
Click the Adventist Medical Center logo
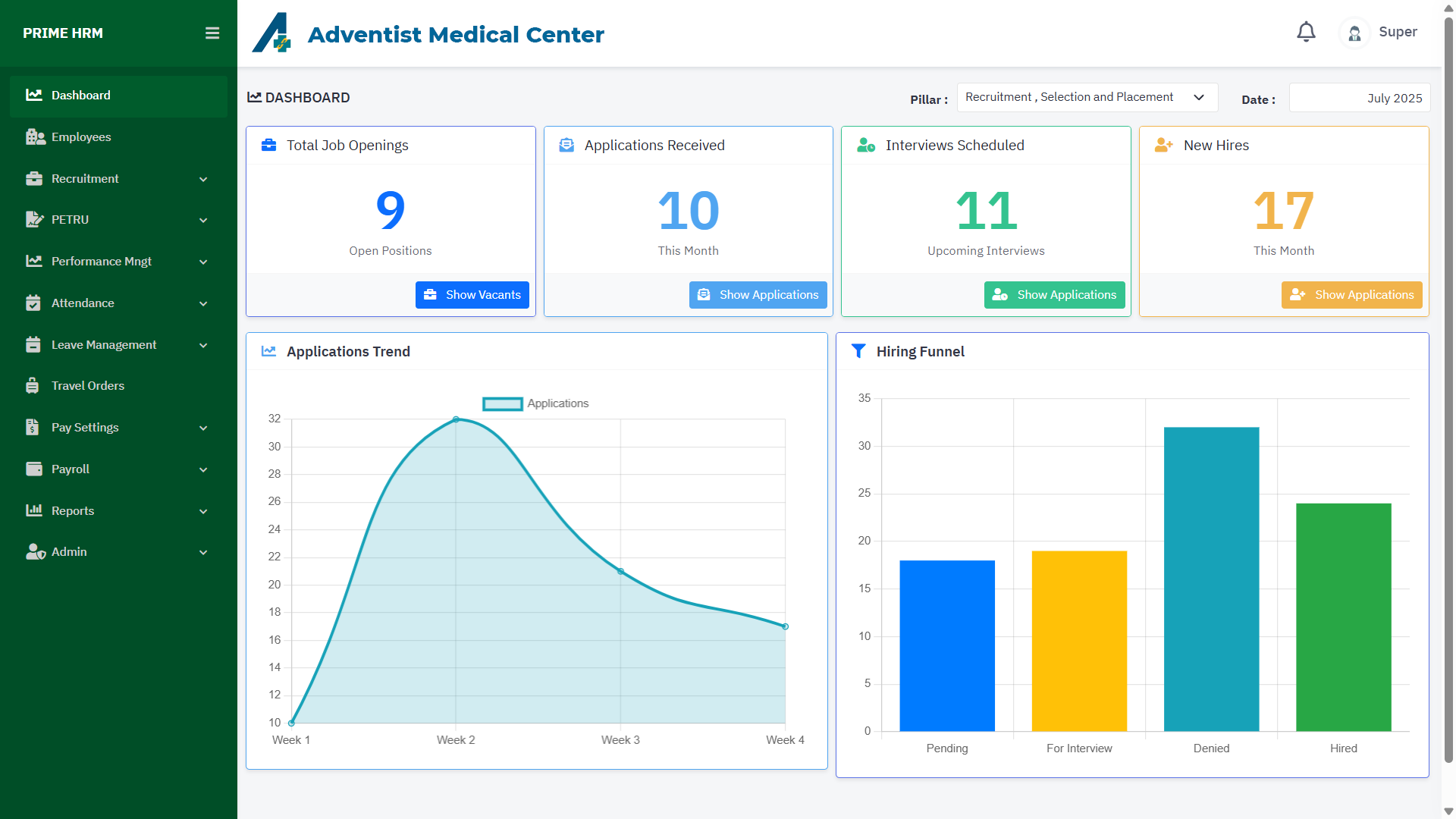[271, 33]
